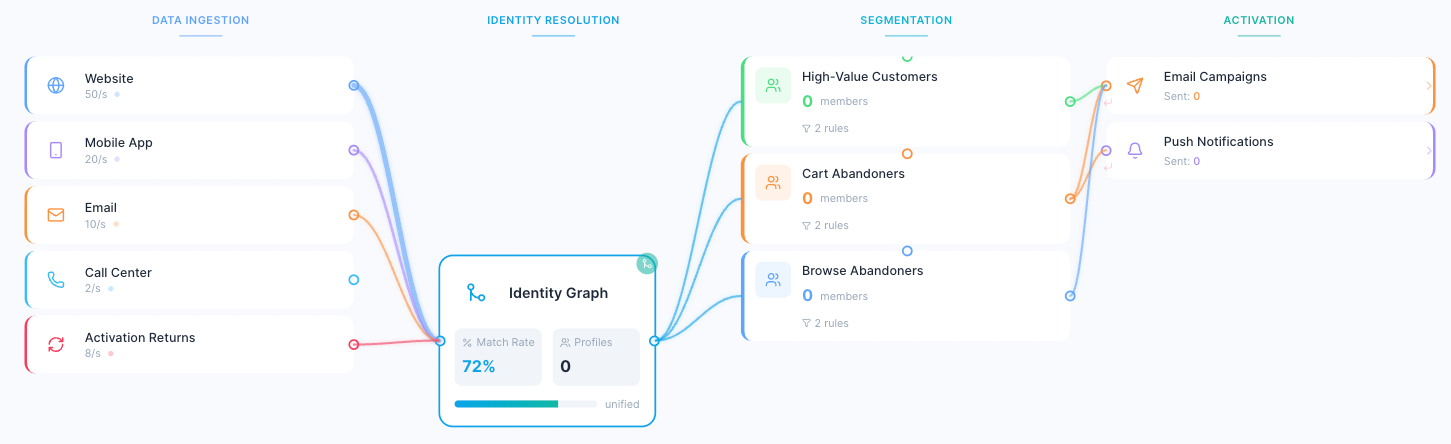Click the Email Campaigns paper plane icon
1451x444 pixels.
pyautogui.click(x=1135, y=86)
